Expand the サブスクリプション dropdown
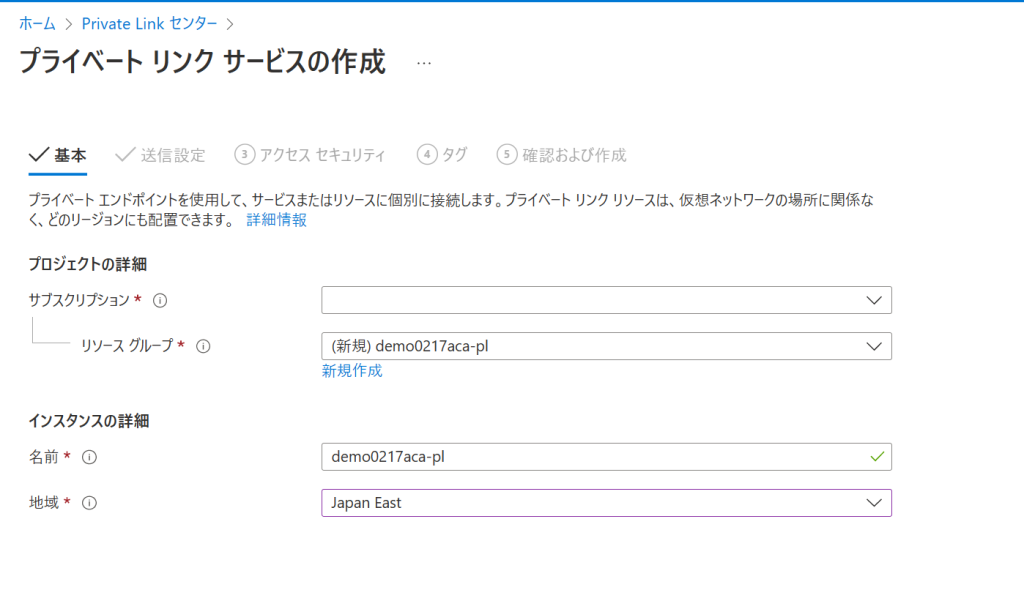The image size is (1024, 598). coord(606,300)
